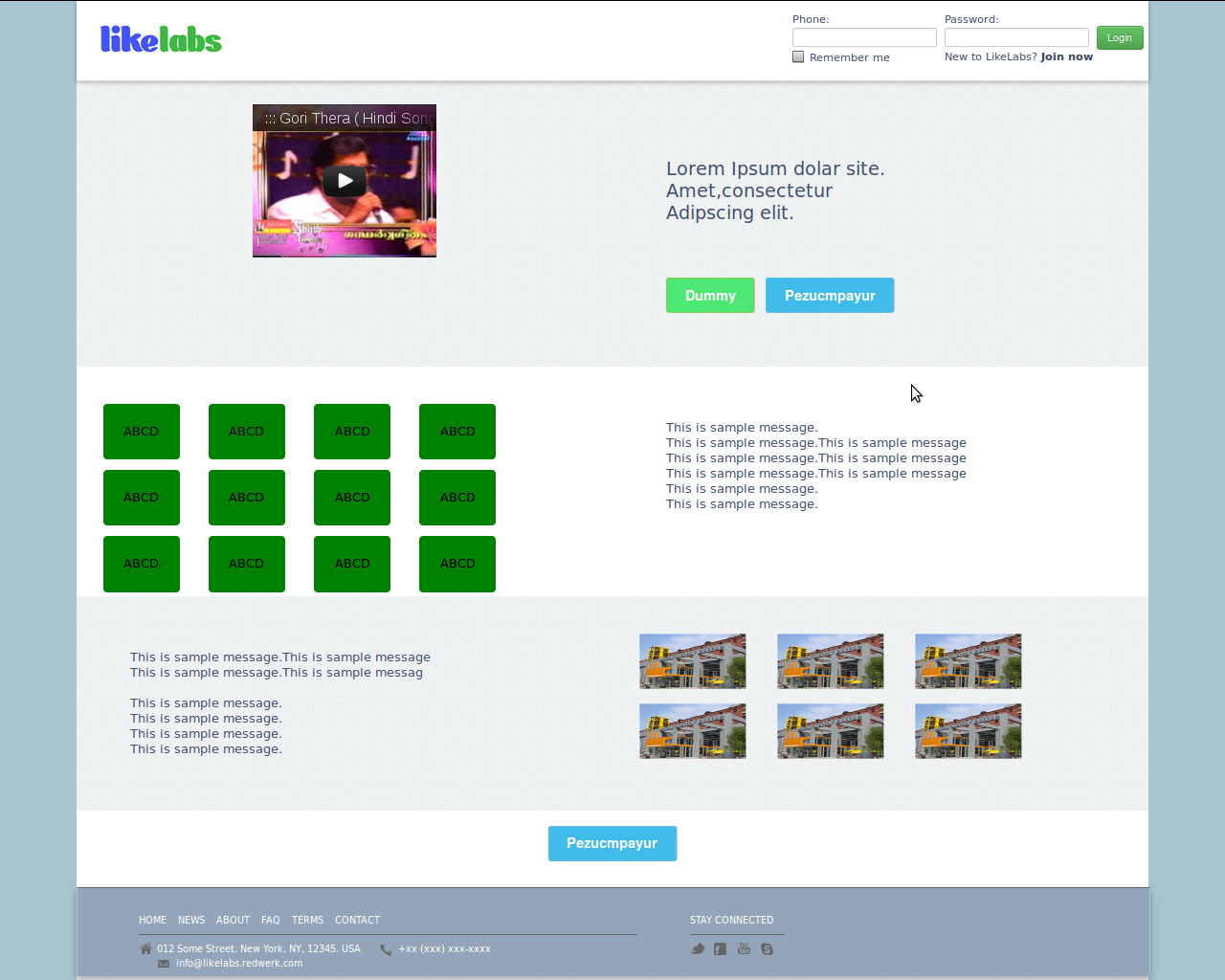This screenshot has width=1225, height=980.
Task: Click the home address icon
Action: pyautogui.click(x=145, y=949)
